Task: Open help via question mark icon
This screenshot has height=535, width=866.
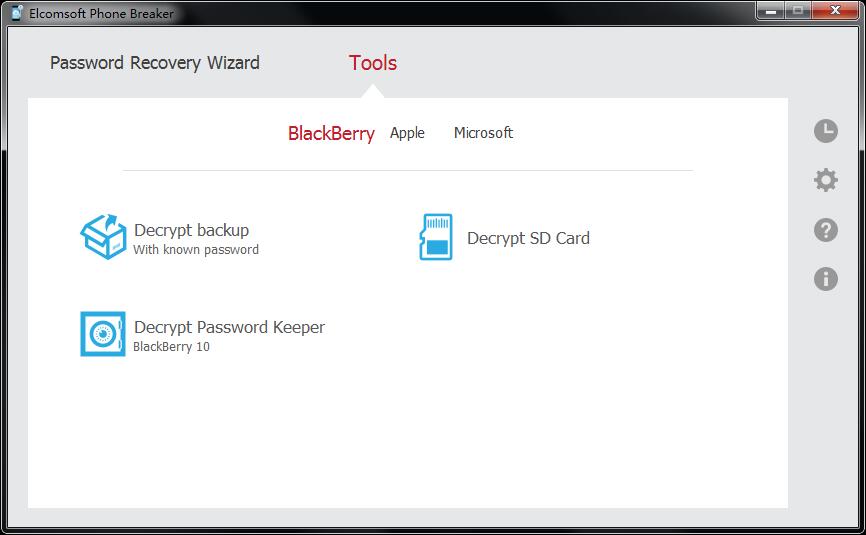Action: click(x=826, y=230)
